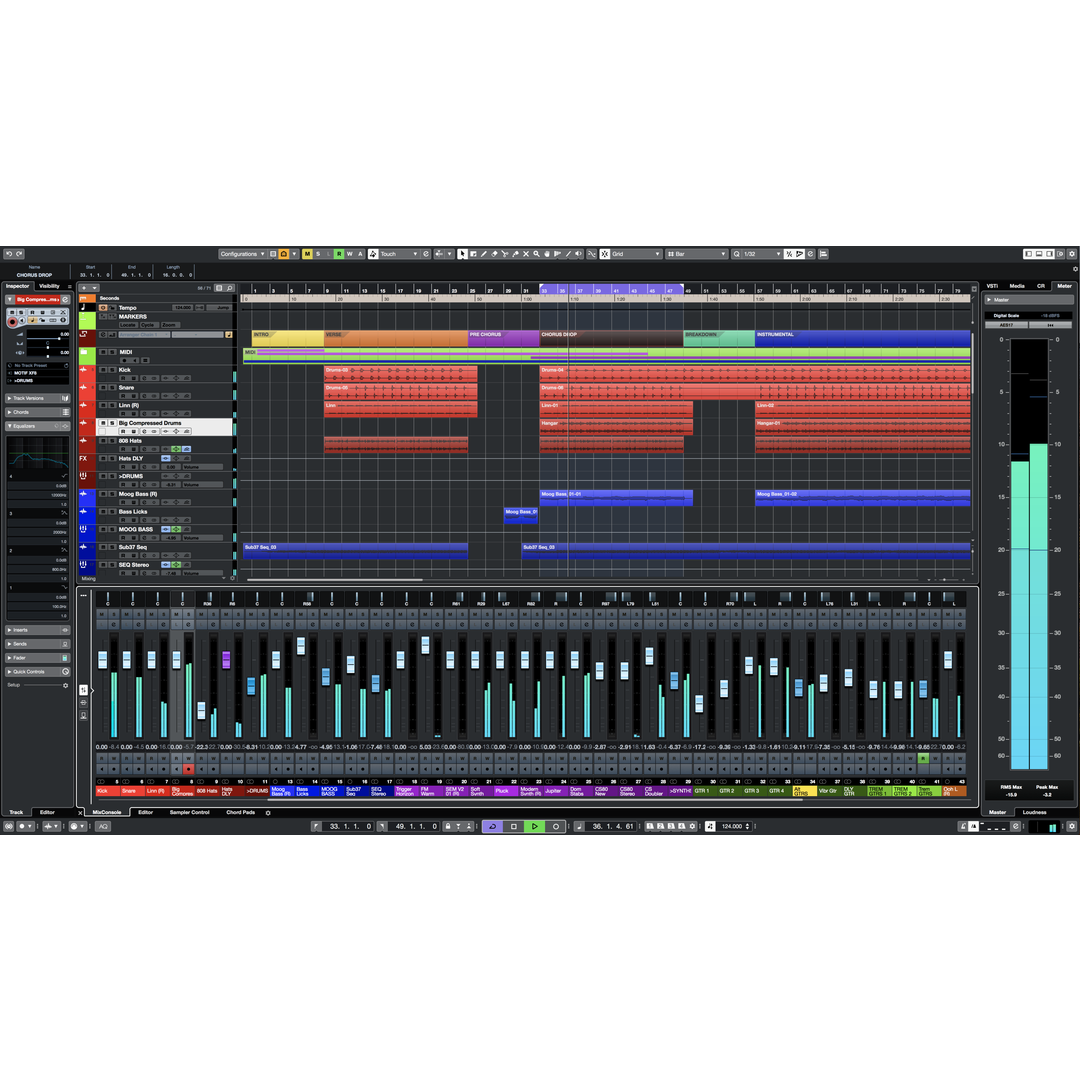Click the Jump tempo button
The image size is (1080, 1080).
(x=224, y=308)
